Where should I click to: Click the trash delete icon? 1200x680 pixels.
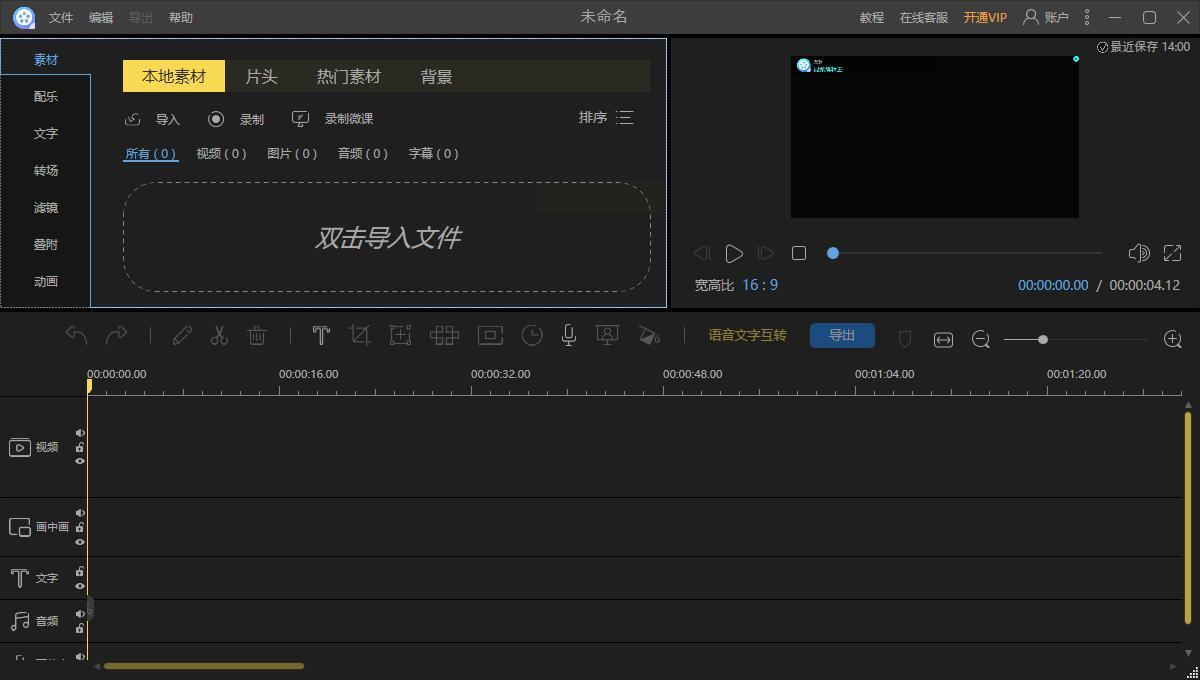tap(257, 336)
